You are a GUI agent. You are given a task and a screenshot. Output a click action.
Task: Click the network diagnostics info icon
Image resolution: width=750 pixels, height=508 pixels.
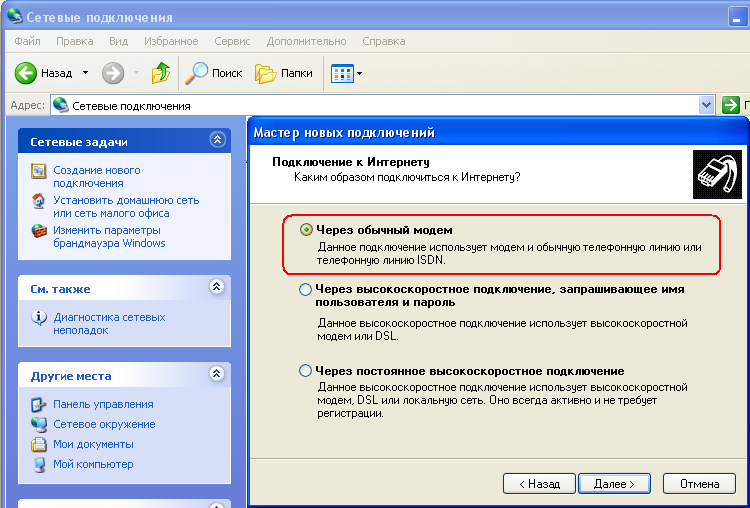point(38,318)
